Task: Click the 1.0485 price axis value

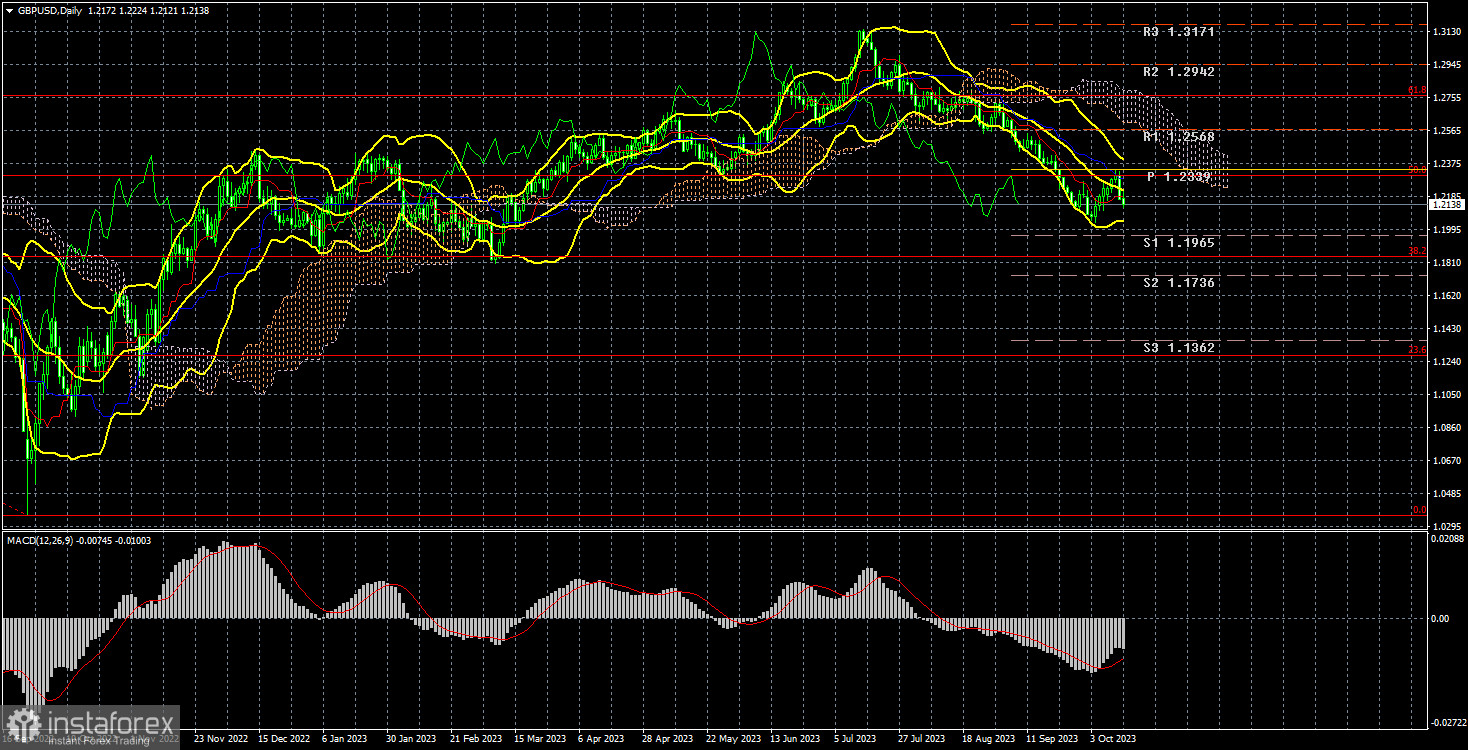Action: (1446, 494)
